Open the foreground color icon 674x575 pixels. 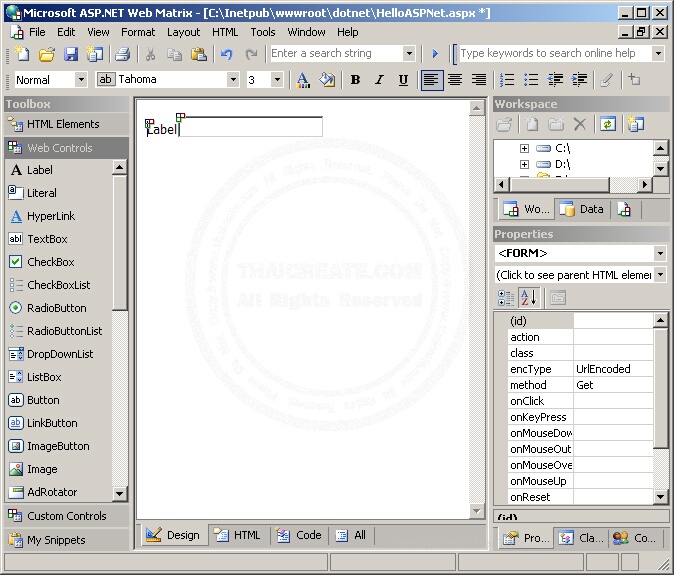303,80
